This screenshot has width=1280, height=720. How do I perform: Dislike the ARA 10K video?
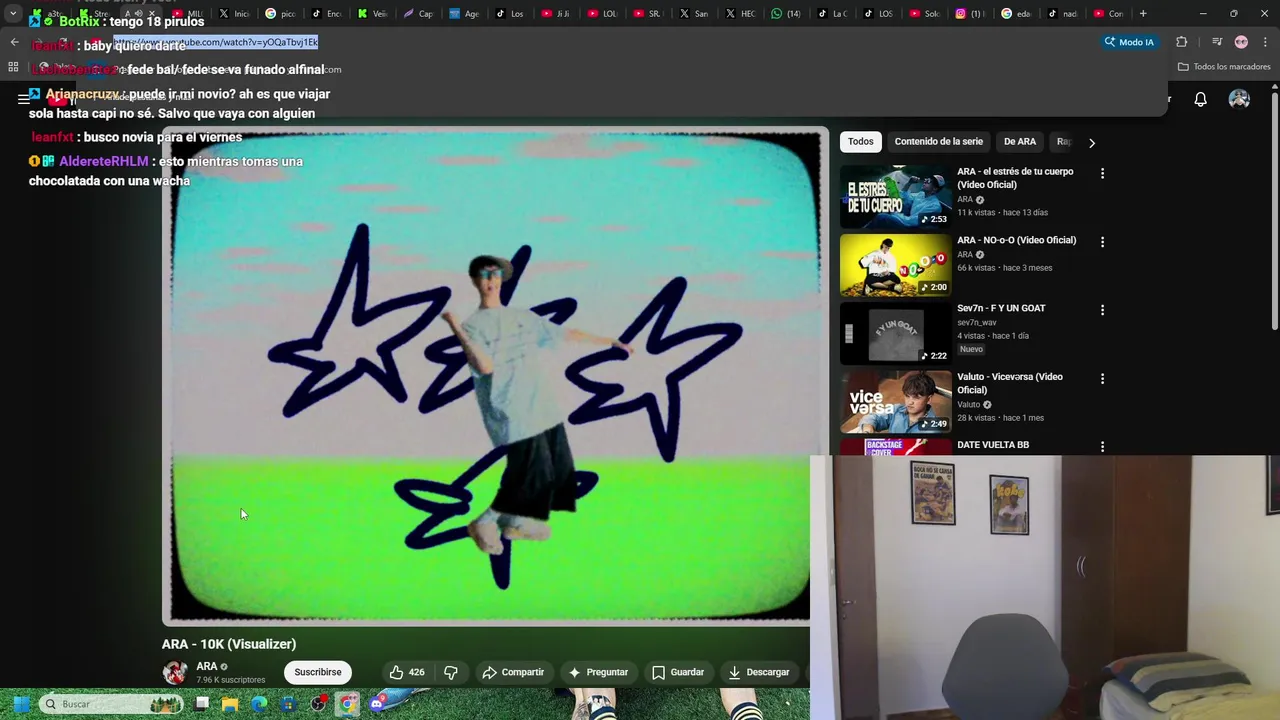click(451, 672)
